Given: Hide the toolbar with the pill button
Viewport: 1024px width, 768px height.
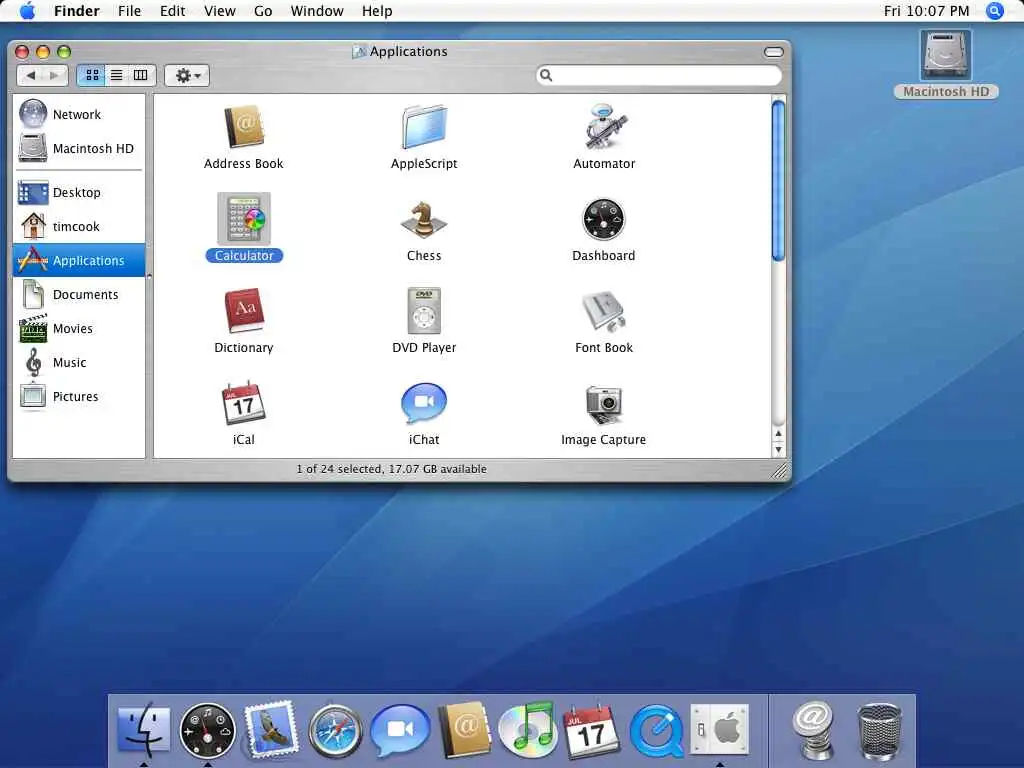Looking at the screenshot, I should click(x=773, y=52).
